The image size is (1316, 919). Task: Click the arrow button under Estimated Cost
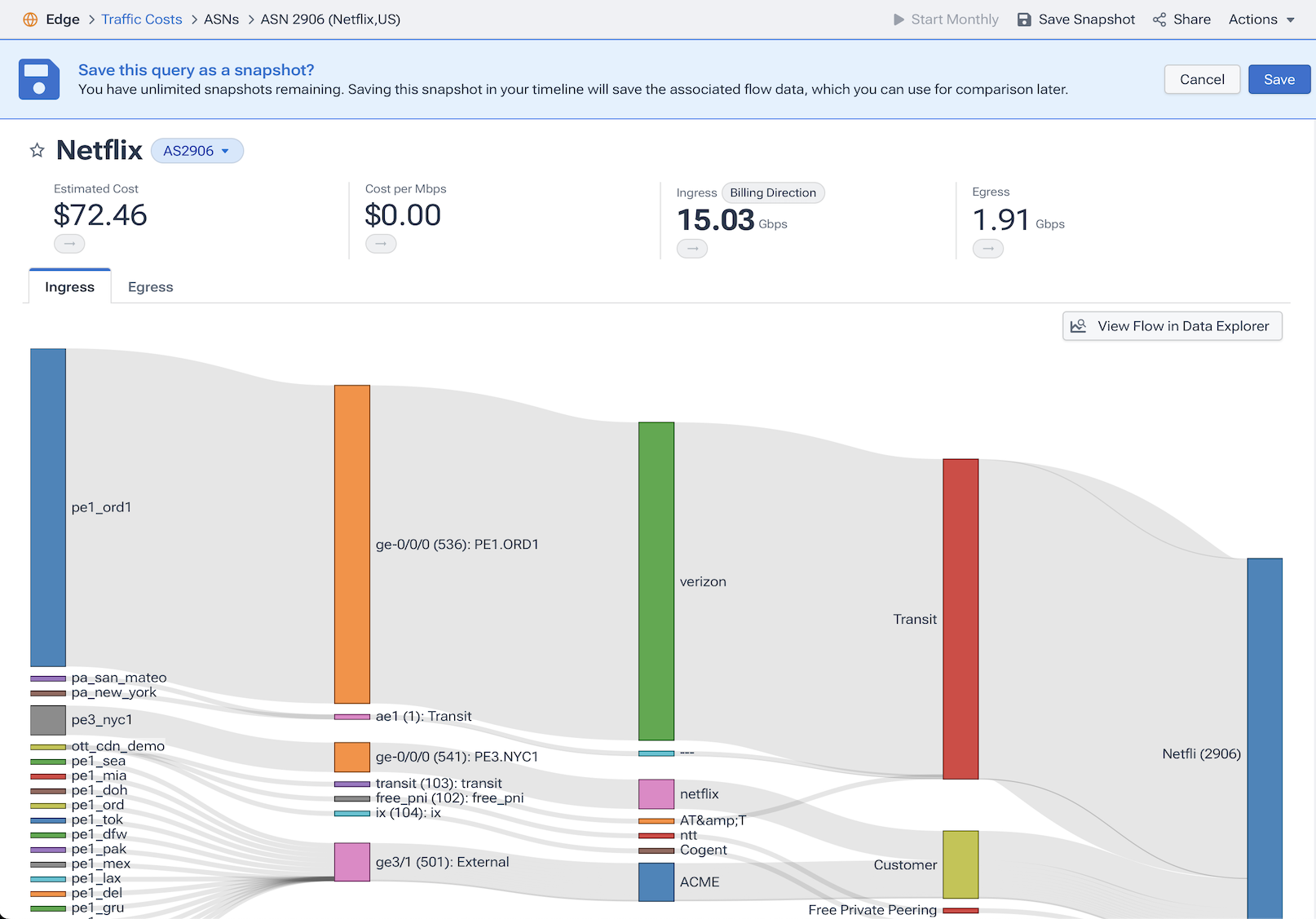[69, 244]
